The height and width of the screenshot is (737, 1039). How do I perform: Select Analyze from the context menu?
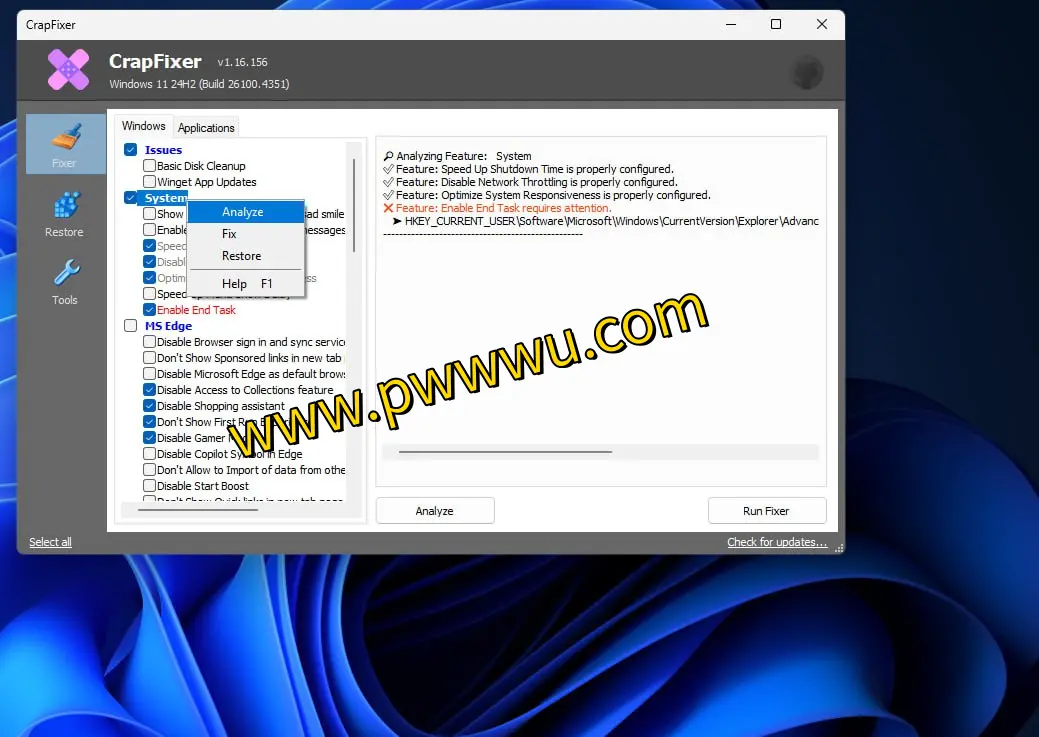[x=242, y=211]
